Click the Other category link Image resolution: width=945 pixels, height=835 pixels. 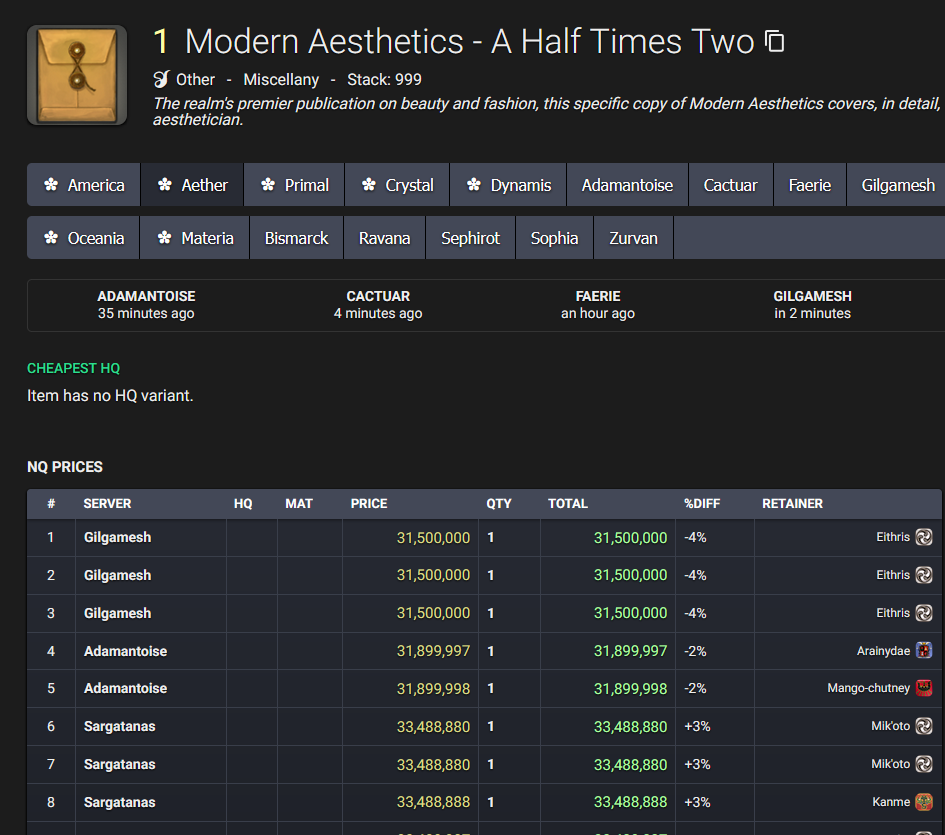click(x=195, y=80)
